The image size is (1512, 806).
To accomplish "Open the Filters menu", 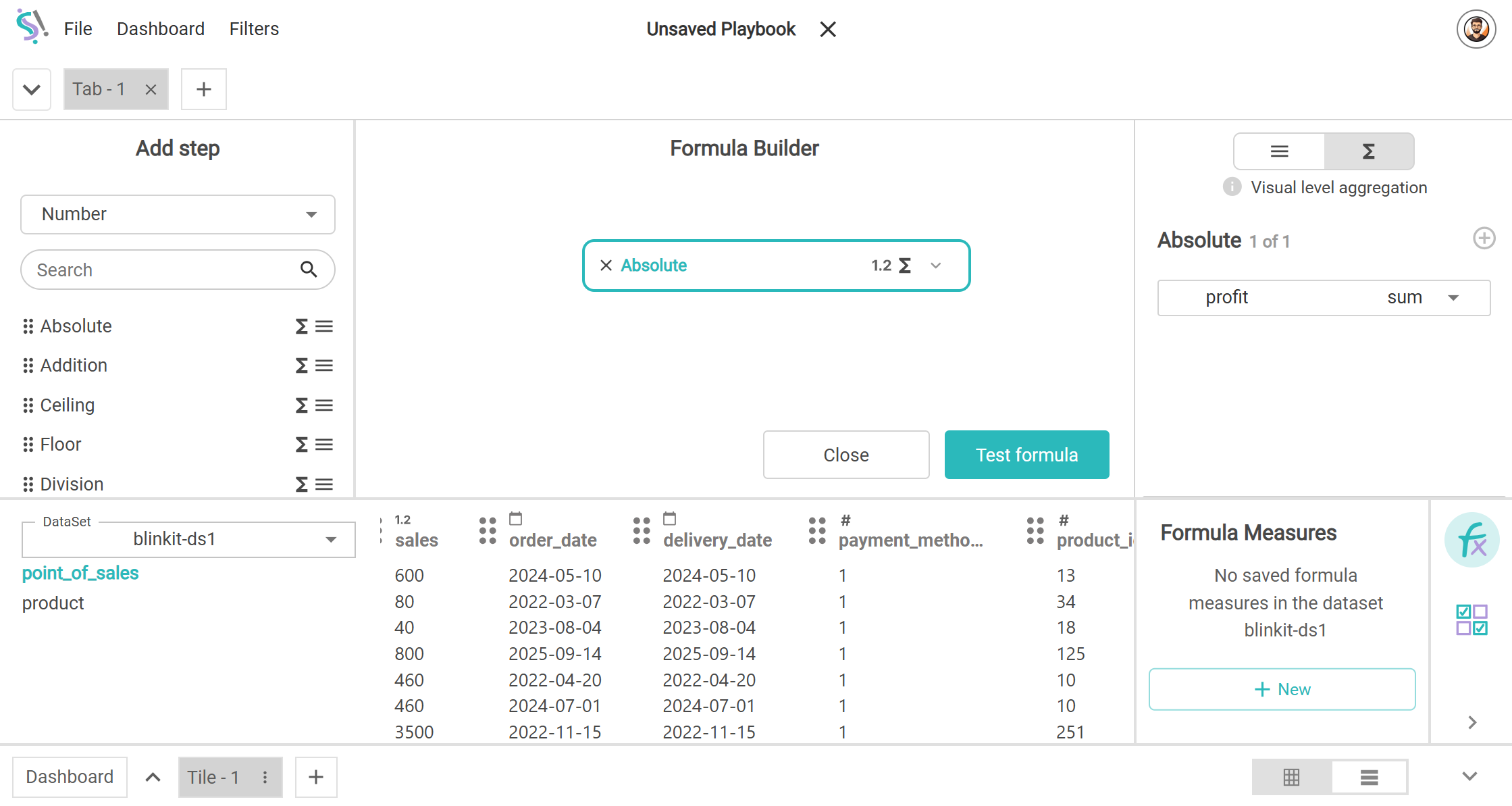I will (254, 29).
